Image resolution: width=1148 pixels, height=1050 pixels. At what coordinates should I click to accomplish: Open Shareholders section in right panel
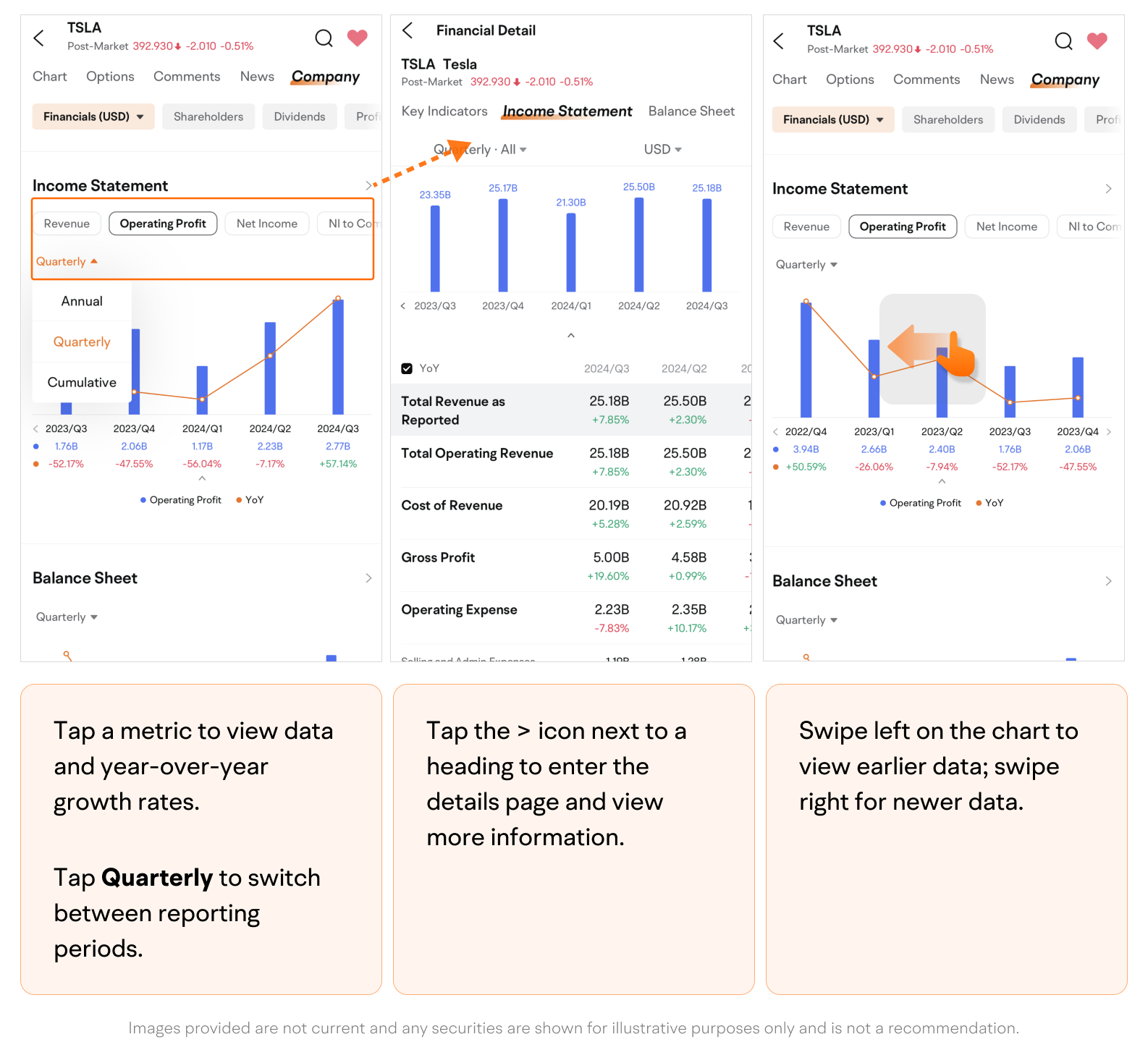coord(947,119)
